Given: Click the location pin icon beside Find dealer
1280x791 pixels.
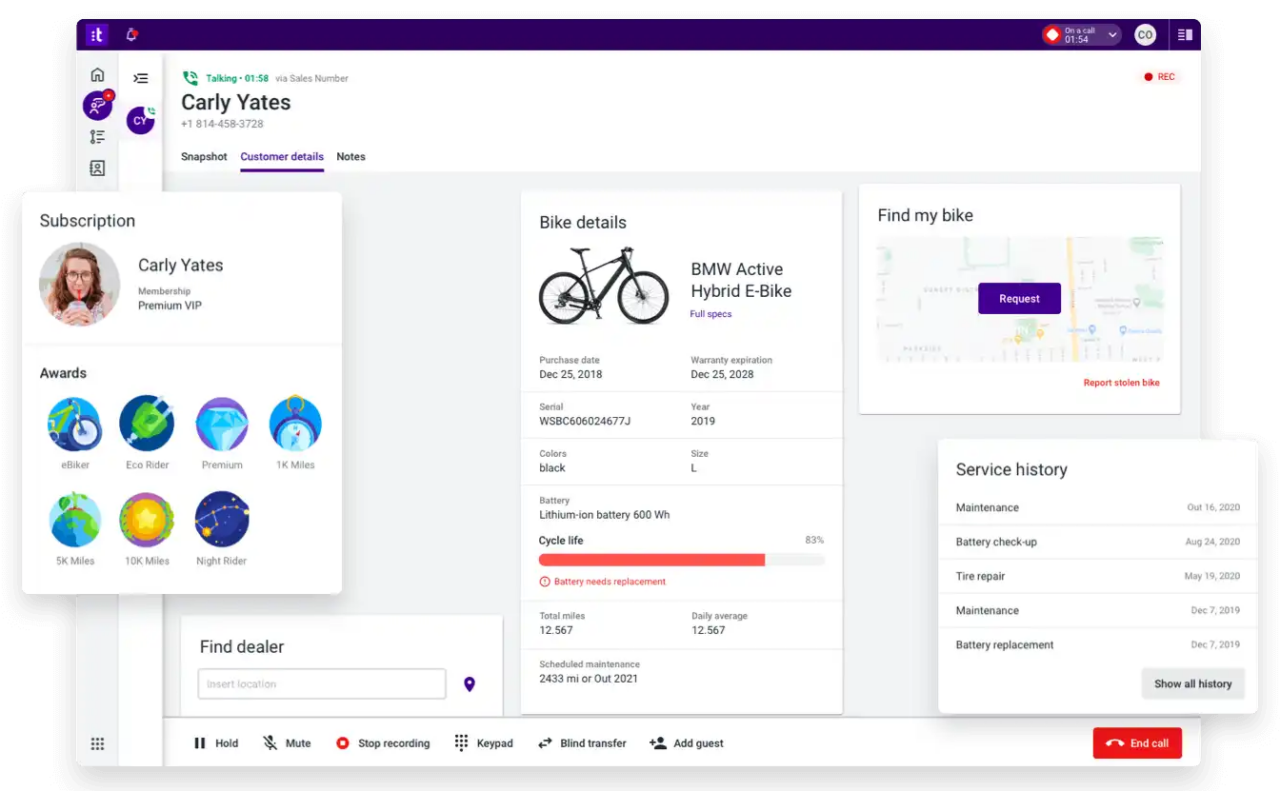Looking at the screenshot, I should coord(469,684).
